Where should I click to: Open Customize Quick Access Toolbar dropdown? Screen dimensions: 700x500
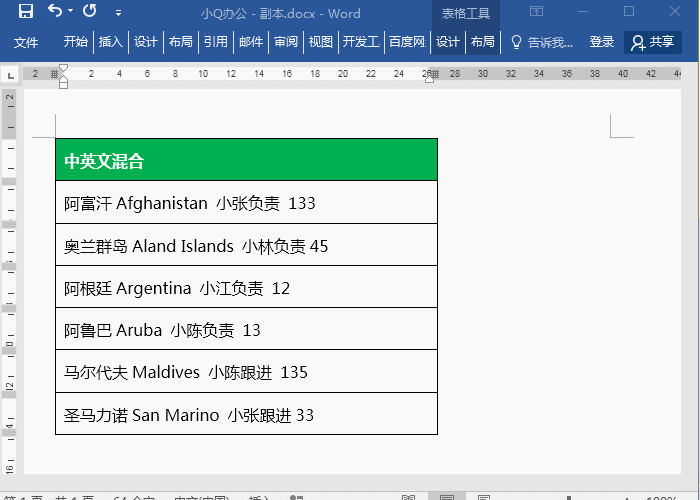click(x=118, y=13)
